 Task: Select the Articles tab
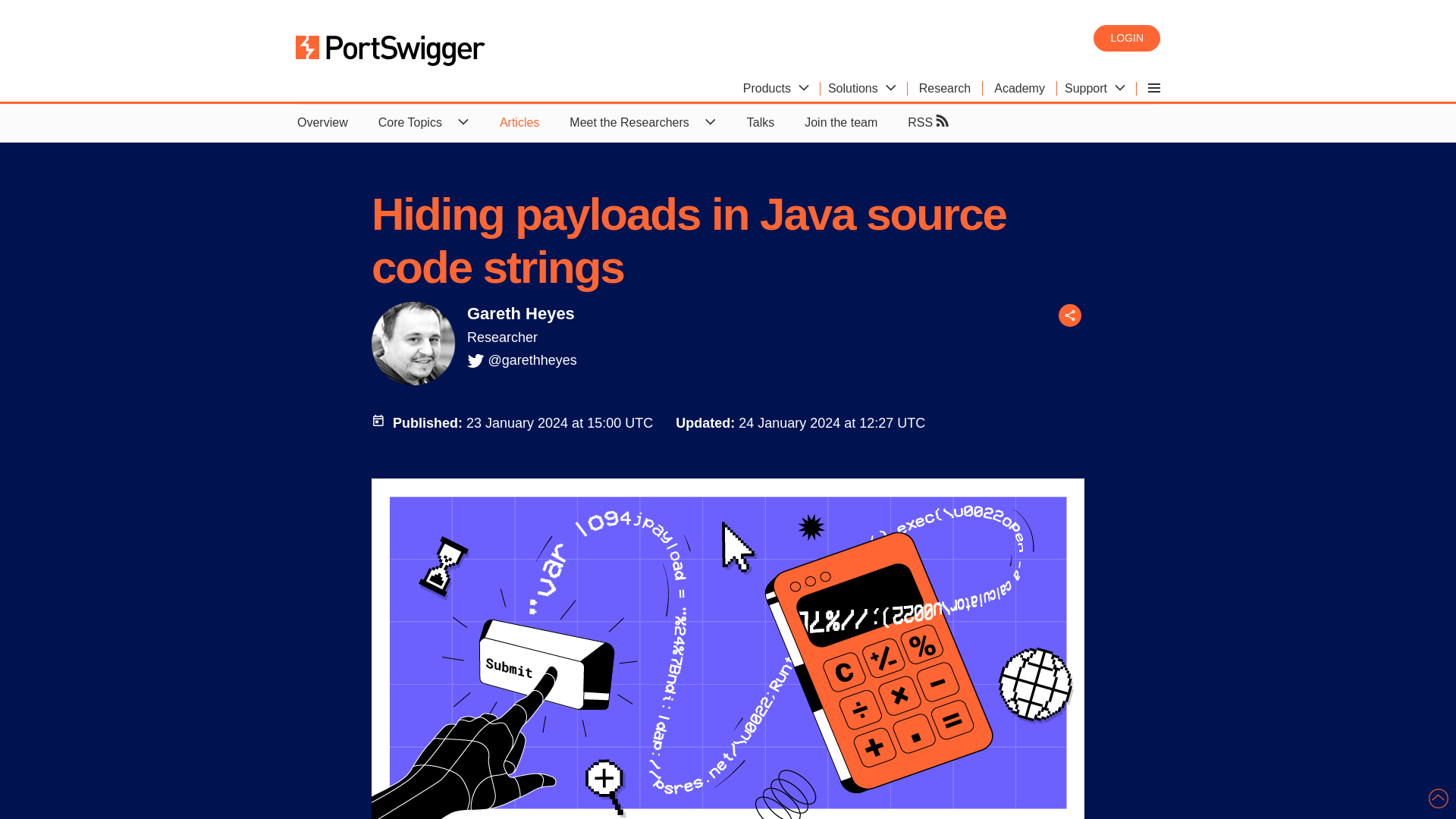tap(519, 122)
